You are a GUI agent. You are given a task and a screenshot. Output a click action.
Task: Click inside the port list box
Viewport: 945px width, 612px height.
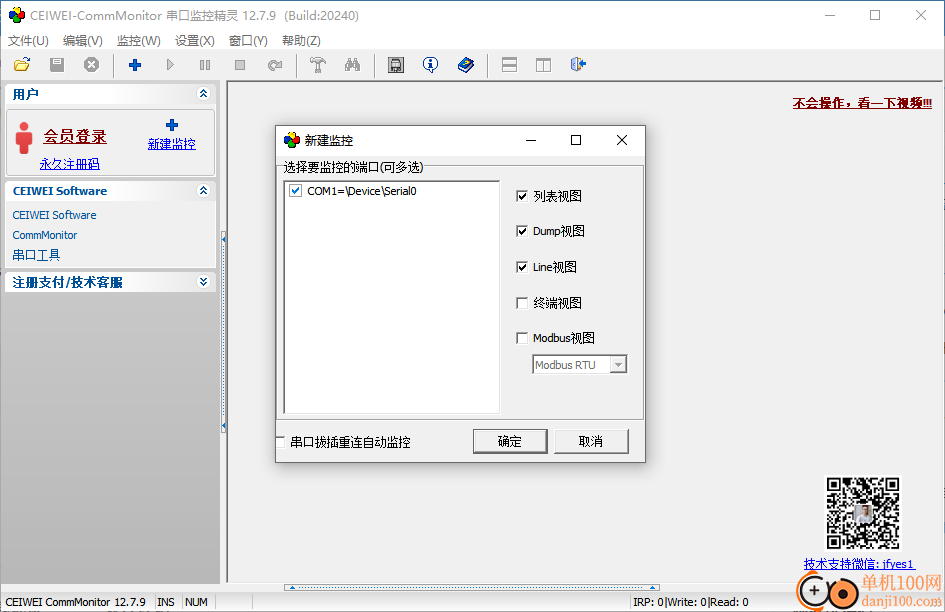click(392, 297)
